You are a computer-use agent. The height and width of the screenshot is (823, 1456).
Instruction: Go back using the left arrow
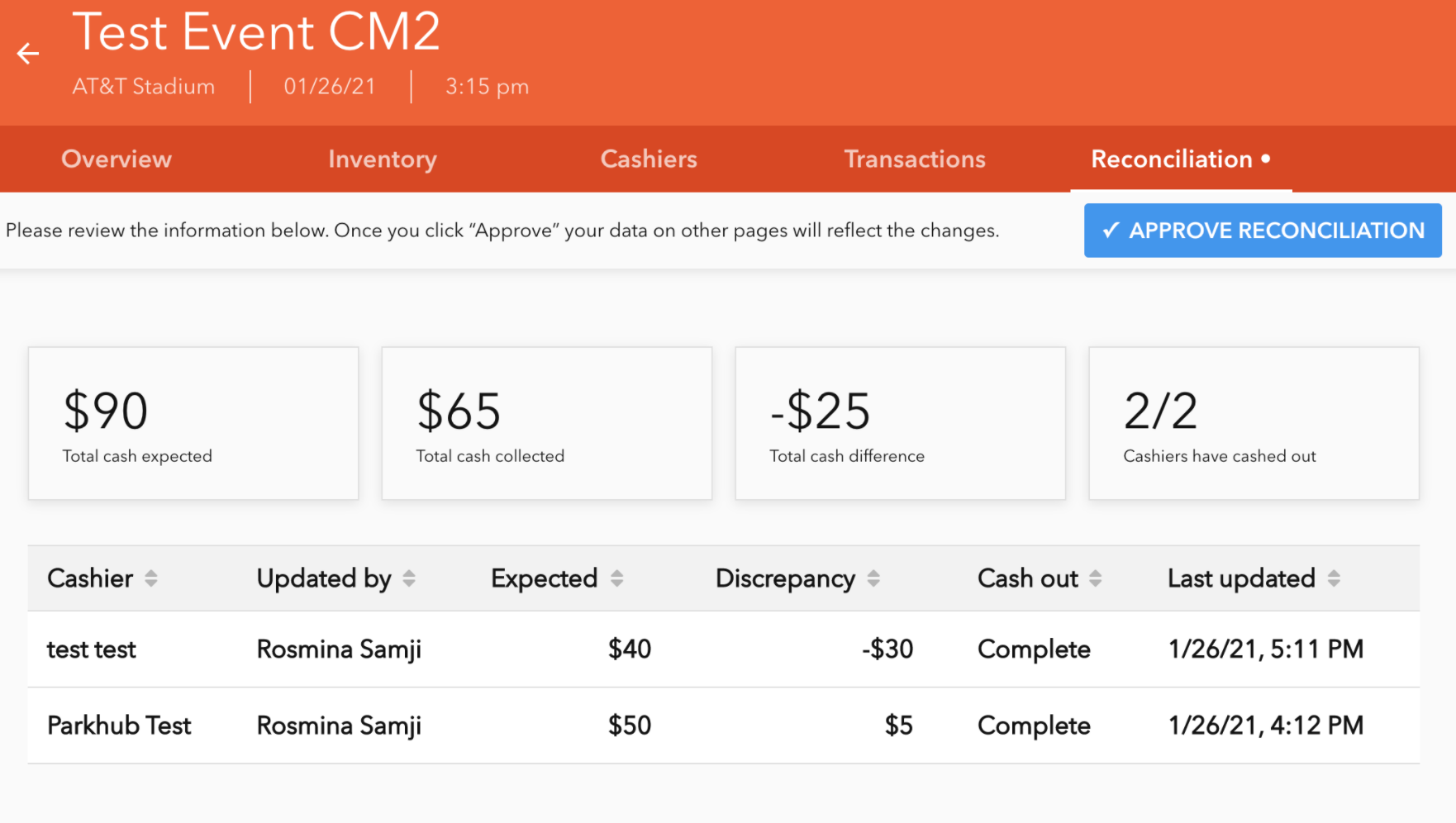pyautogui.click(x=28, y=54)
